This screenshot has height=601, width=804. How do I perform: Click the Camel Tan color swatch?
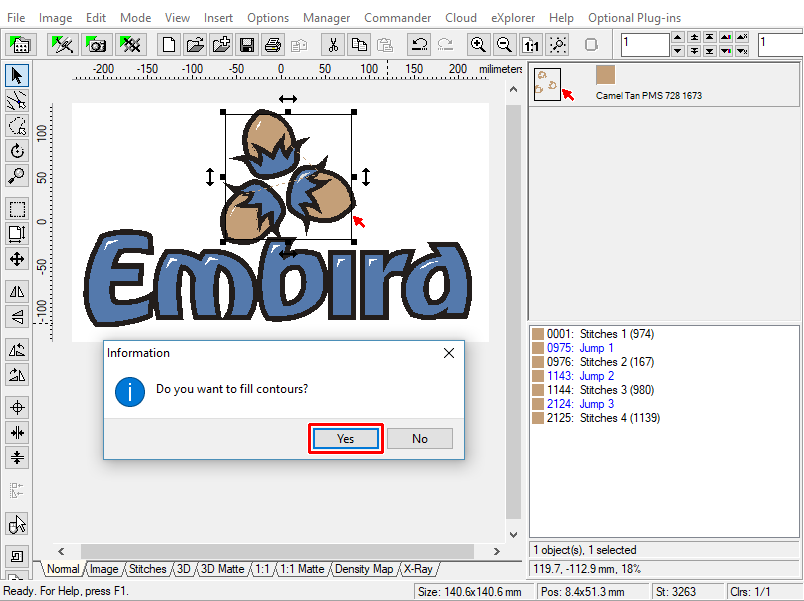coord(606,75)
